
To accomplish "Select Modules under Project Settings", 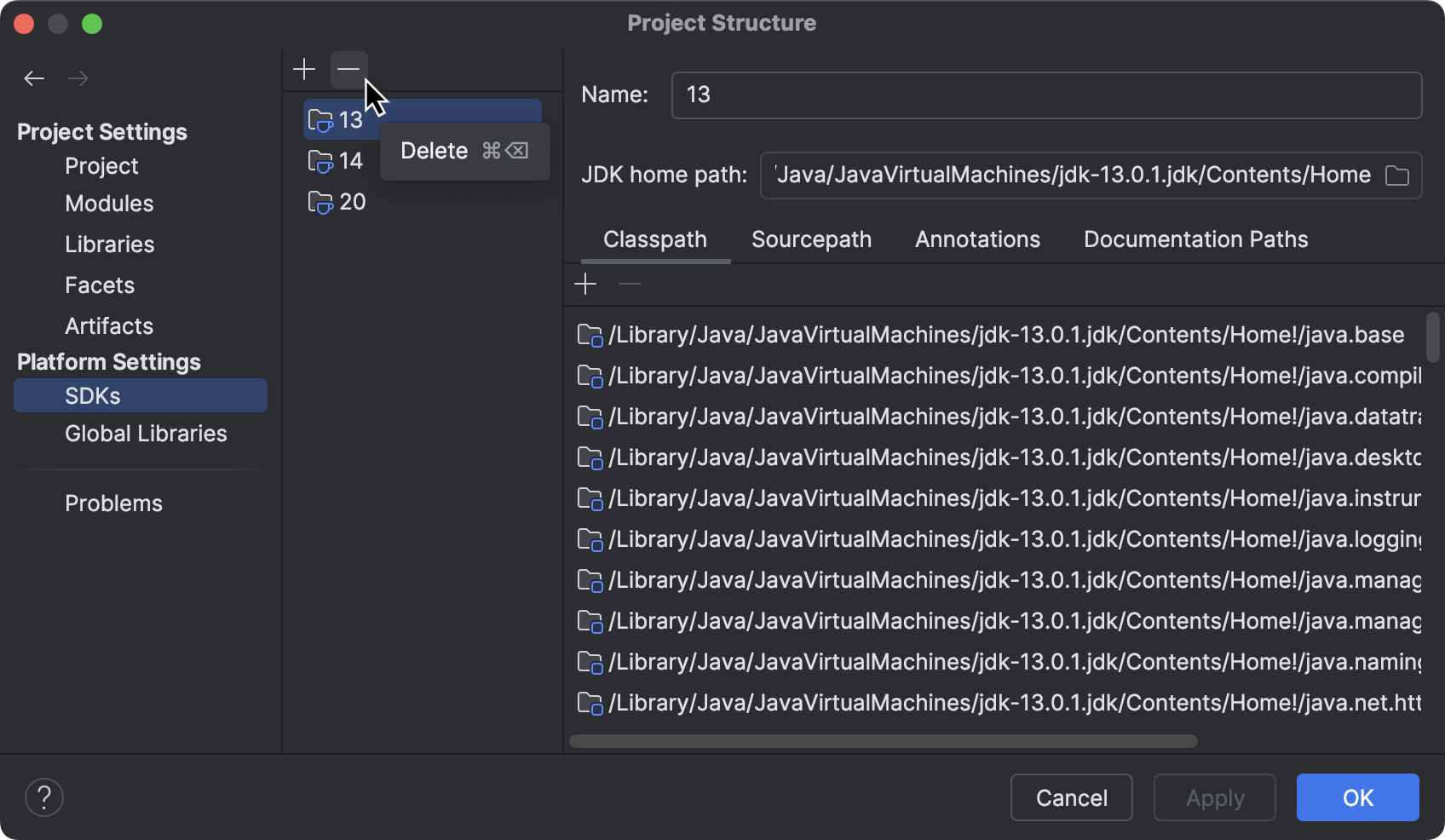I will [109, 204].
